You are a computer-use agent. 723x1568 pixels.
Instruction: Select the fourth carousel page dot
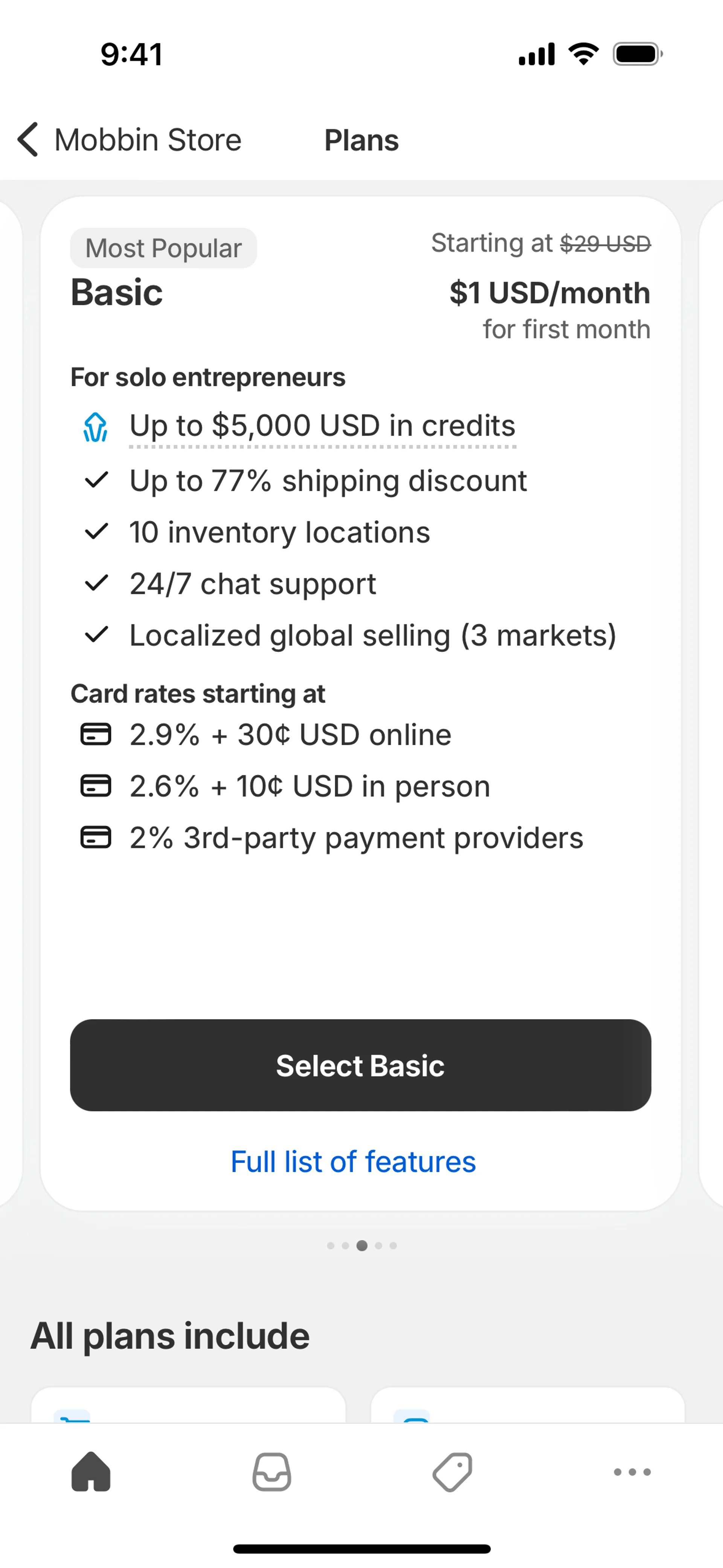coord(378,1246)
